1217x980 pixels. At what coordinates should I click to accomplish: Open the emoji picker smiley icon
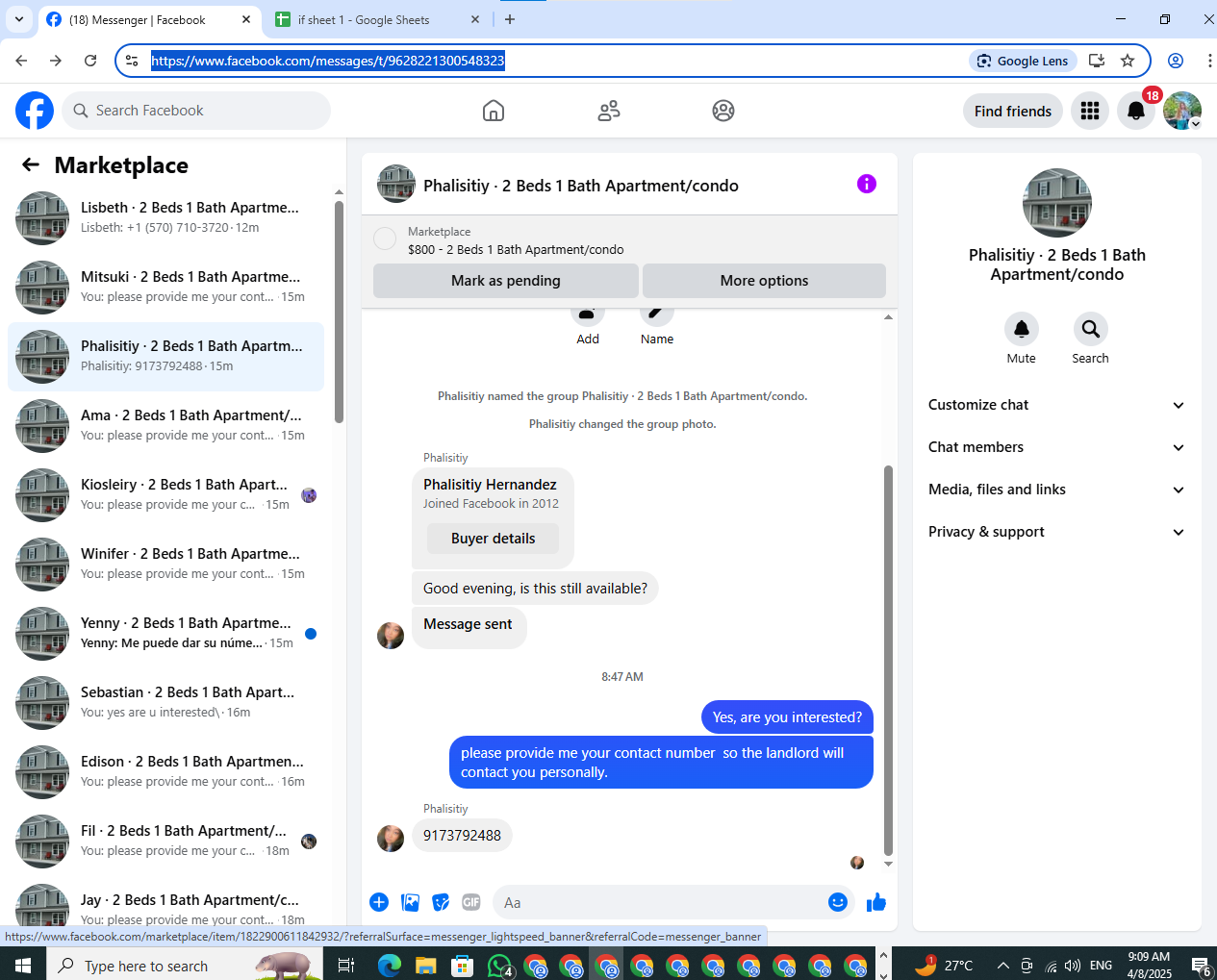[838, 902]
